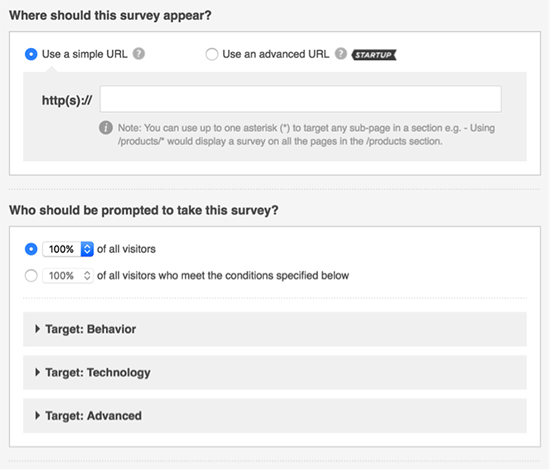This screenshot has width=550, height=470.
Task: Click the http(s):// URL input field
Action: pos(301,99)
